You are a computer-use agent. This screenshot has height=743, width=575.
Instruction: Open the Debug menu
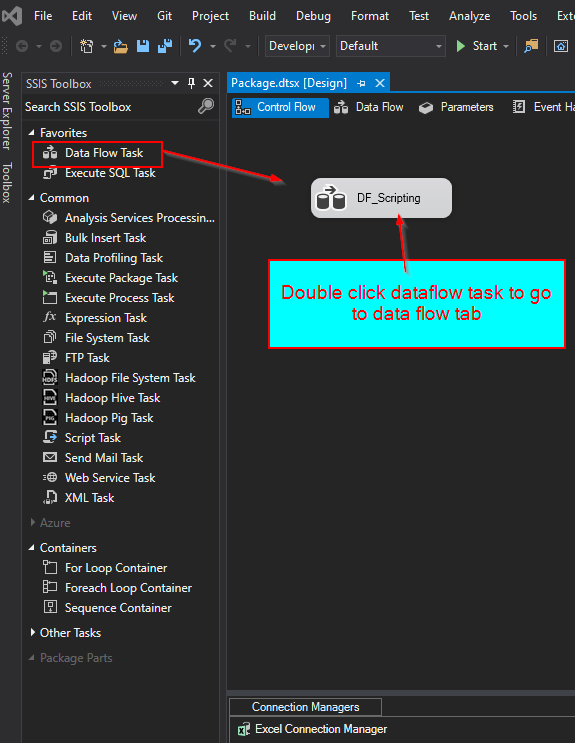(x=313, y=16)
